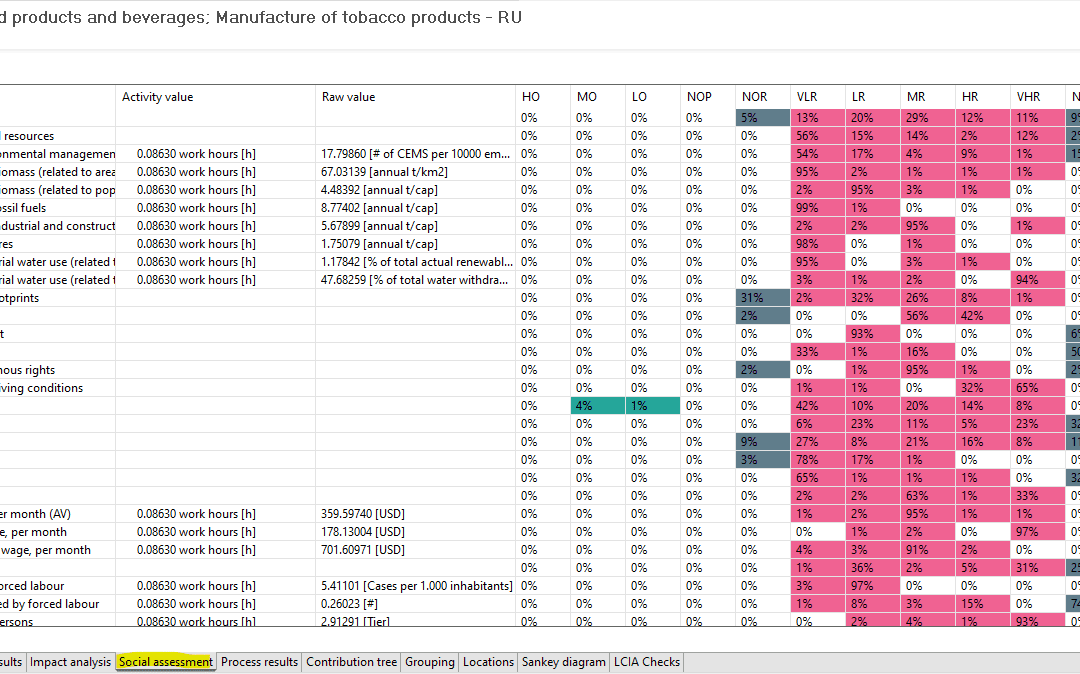Select the 701.60971 [USD] raw value cell
This screenshot has height=674, width=1080.
click(x=363, y=550)
